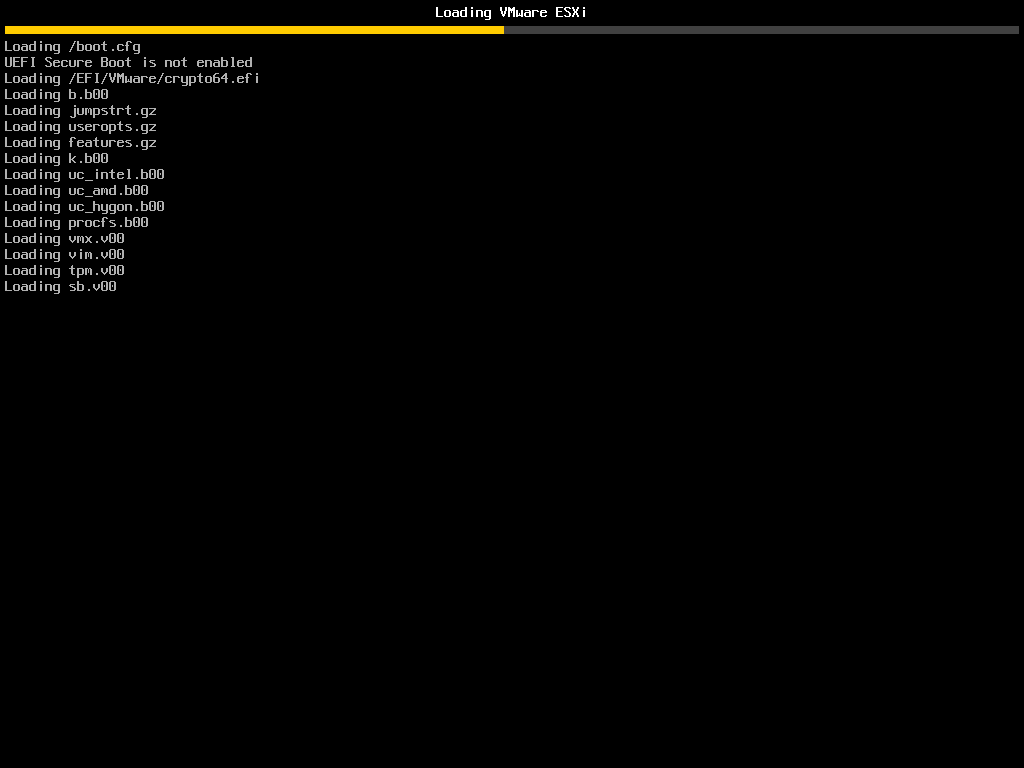
Task: Select the Loading b.b00 line
Action: pyautogui.click(x=56, y=94)
